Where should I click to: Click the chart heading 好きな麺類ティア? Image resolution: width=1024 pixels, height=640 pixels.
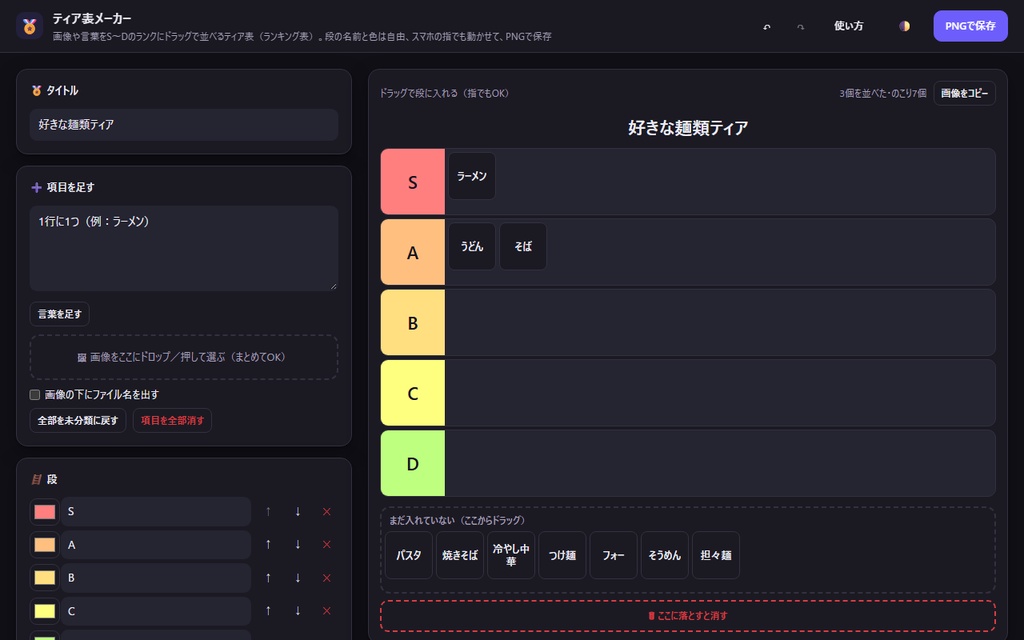coord(688,128)
